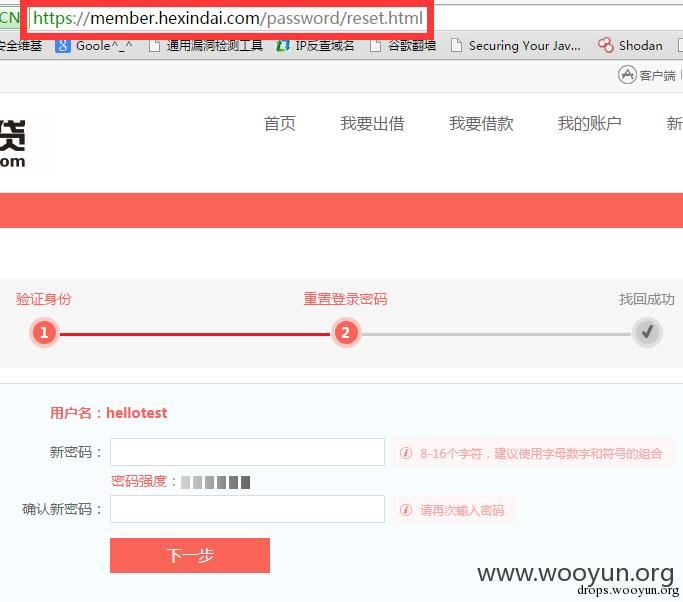Click the browser address bar URL
683x602 pixels.
pyautogui.click(x=228, y=19)
